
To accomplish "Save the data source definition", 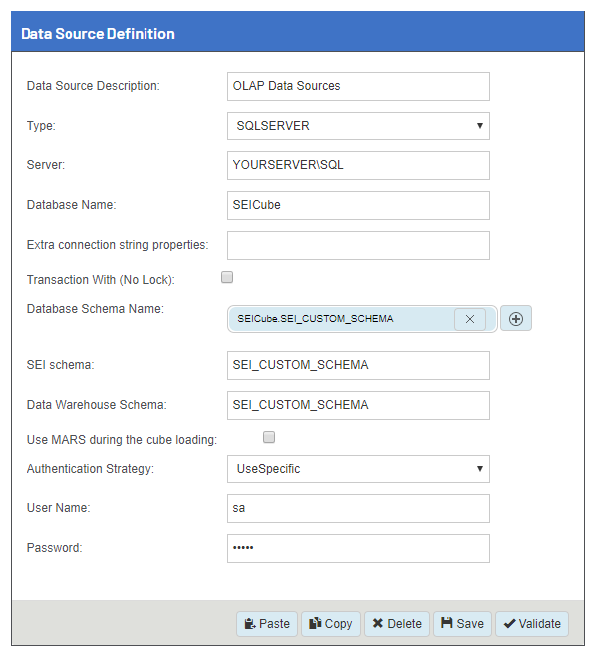I will coord(462,623).
